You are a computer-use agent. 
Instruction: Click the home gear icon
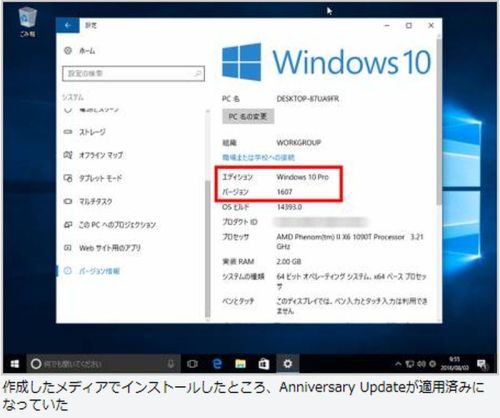point(68,51)
